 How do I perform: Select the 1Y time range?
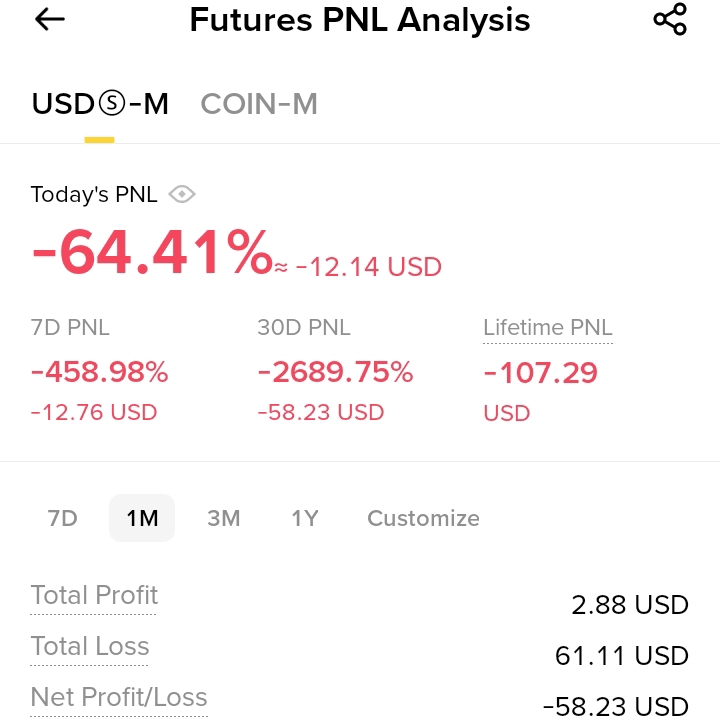coord(304,518)
